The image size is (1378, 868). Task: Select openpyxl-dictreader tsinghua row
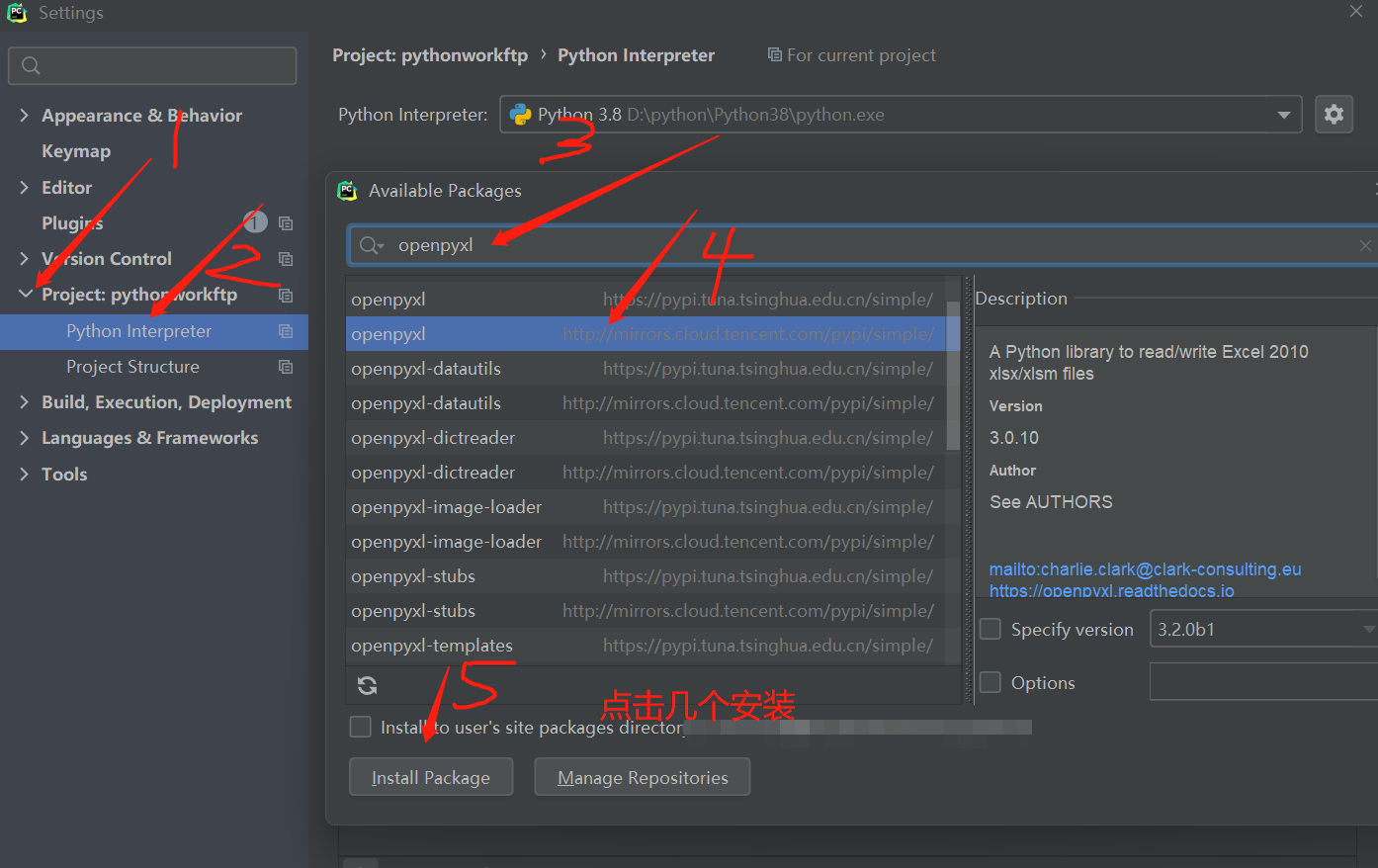pyautogui.click(x=645, y=438)
